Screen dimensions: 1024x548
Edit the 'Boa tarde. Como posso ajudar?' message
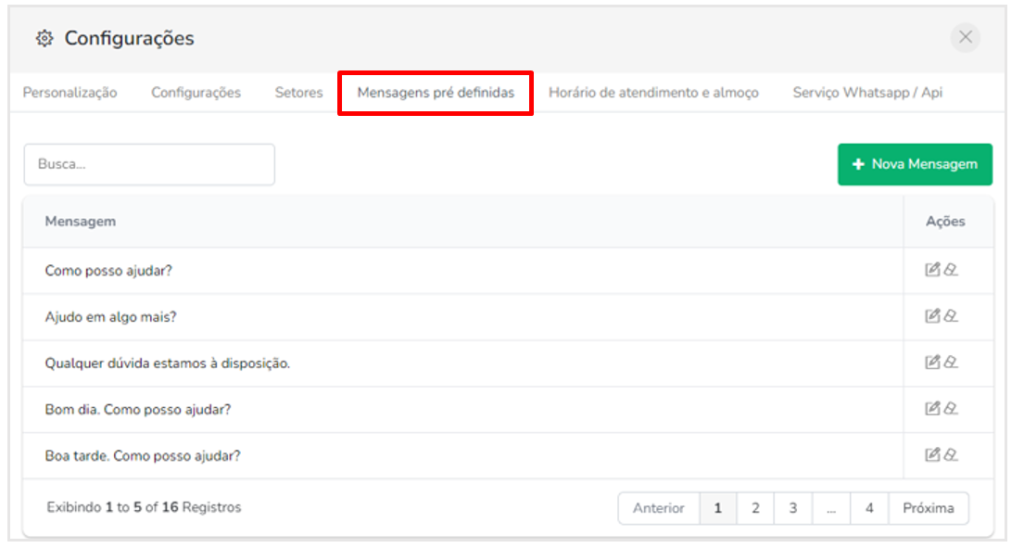932,455
